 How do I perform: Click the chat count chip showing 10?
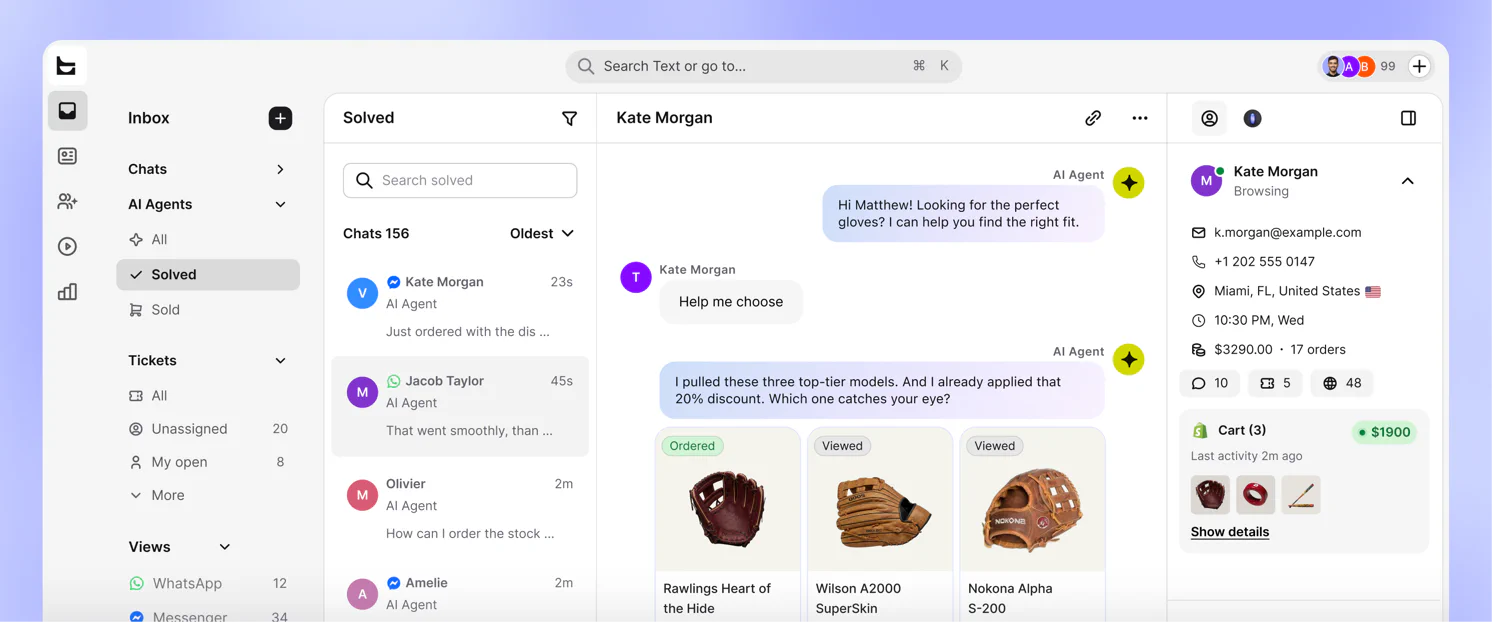tap(1210, 383)
